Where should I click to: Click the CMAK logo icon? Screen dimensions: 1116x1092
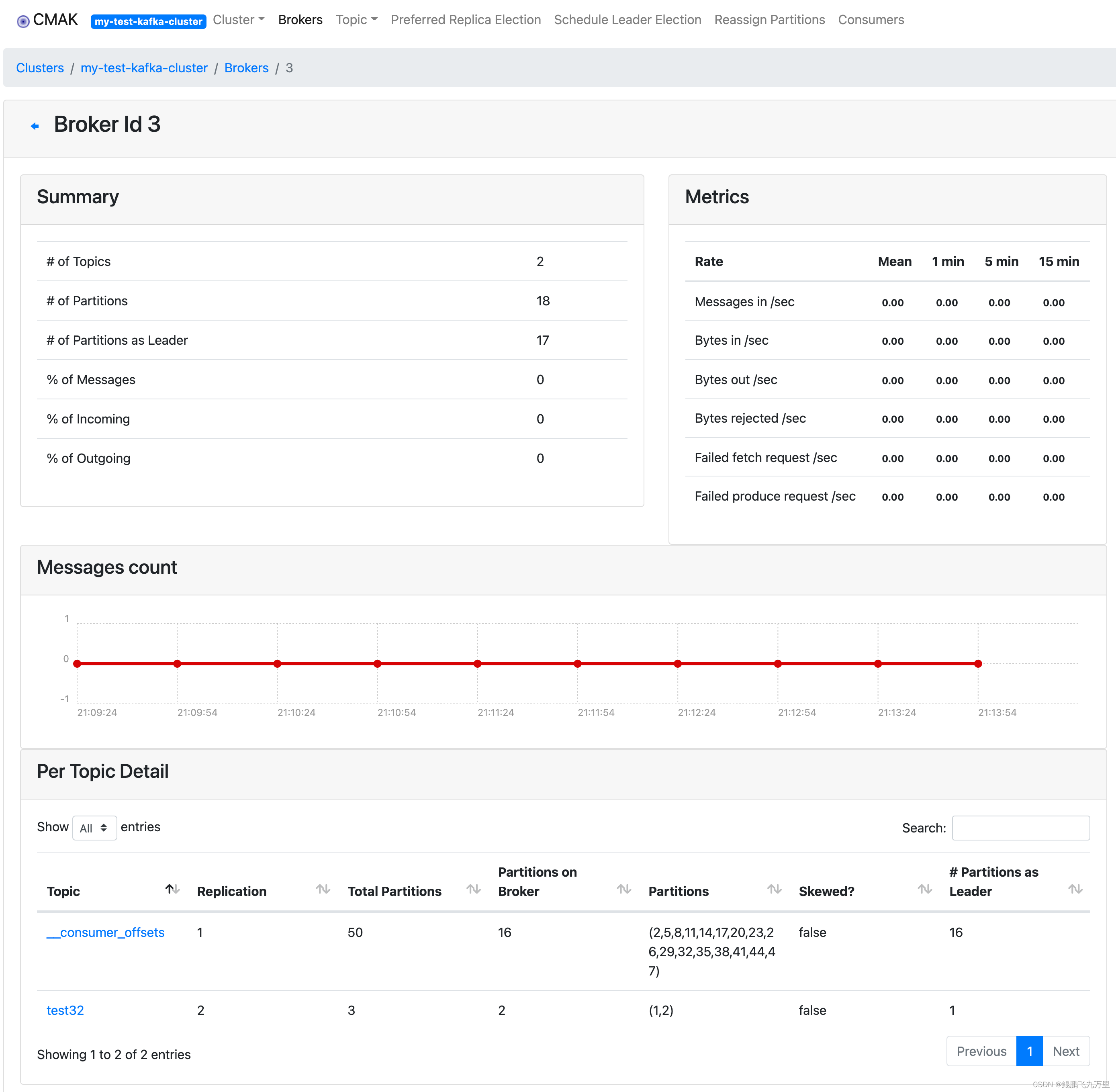click(x=23, y=21)
